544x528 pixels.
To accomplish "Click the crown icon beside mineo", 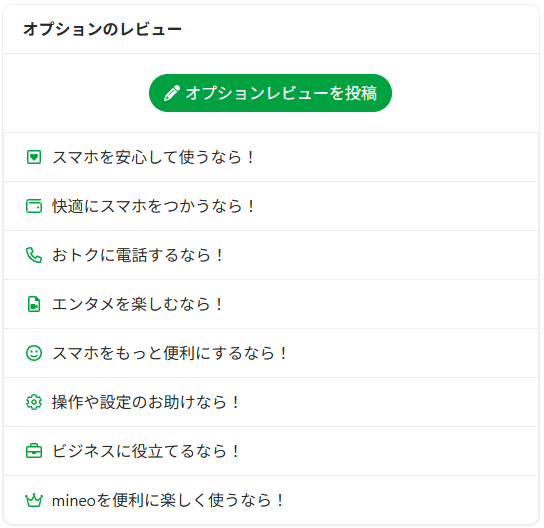I will 34,500.
